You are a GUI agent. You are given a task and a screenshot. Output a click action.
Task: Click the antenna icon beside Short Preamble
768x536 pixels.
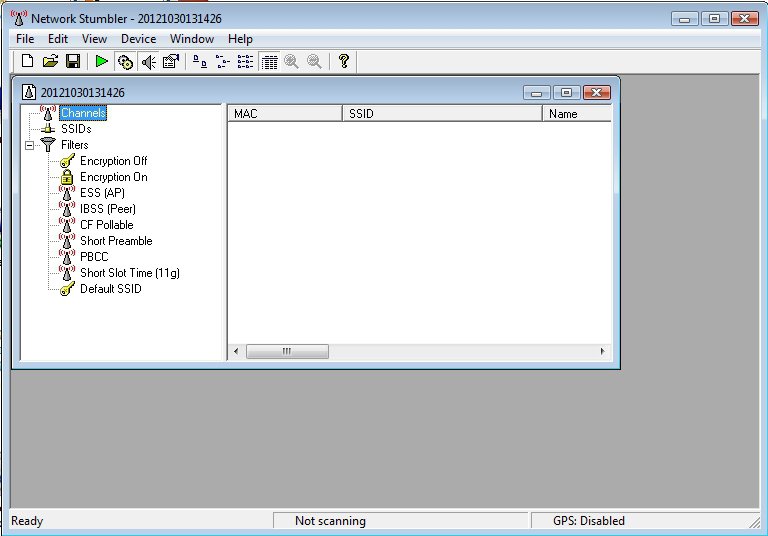(67, 241)
